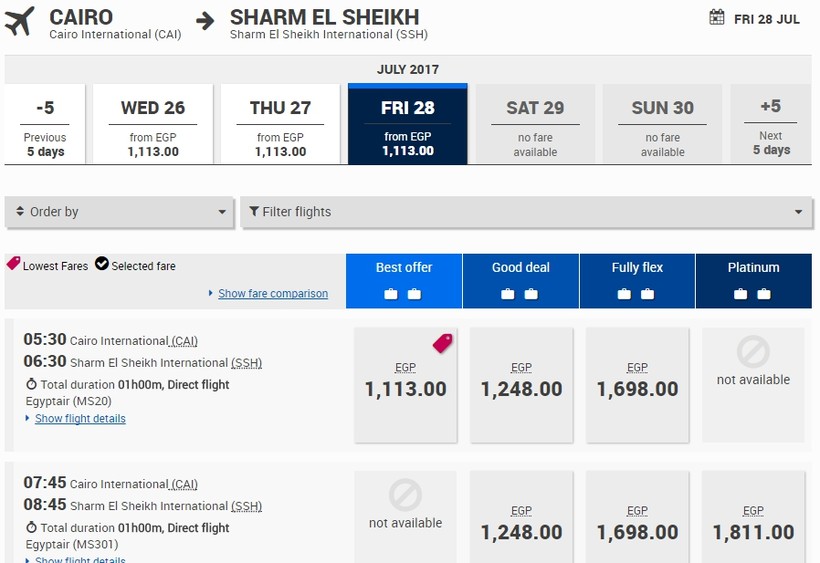
Task: Click the Selected fare checkmark icon
Action: [101, 265]
